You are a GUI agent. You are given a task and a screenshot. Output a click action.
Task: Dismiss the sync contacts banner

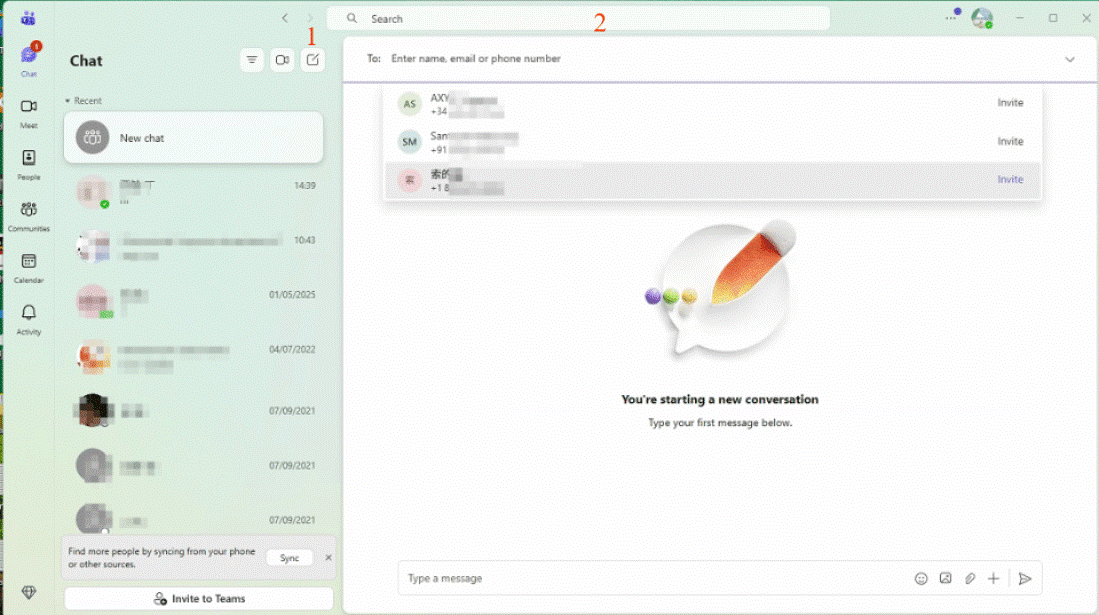[x=328, y=557]
